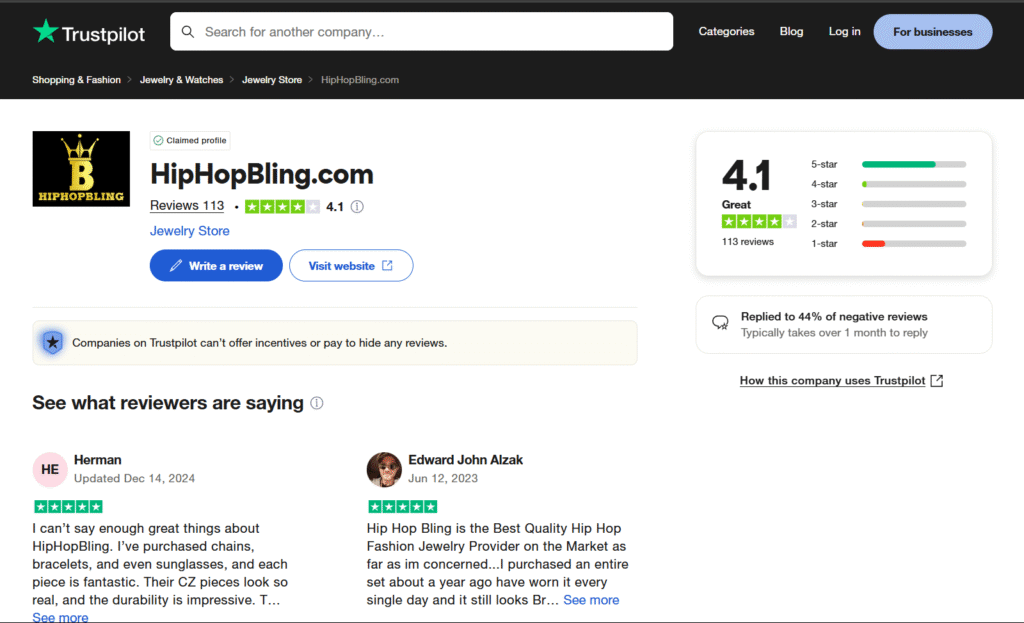The height and width of the screenshot is (623, 1024).
Task: Click Herman's HE avatar
Action: pos(50,469)
